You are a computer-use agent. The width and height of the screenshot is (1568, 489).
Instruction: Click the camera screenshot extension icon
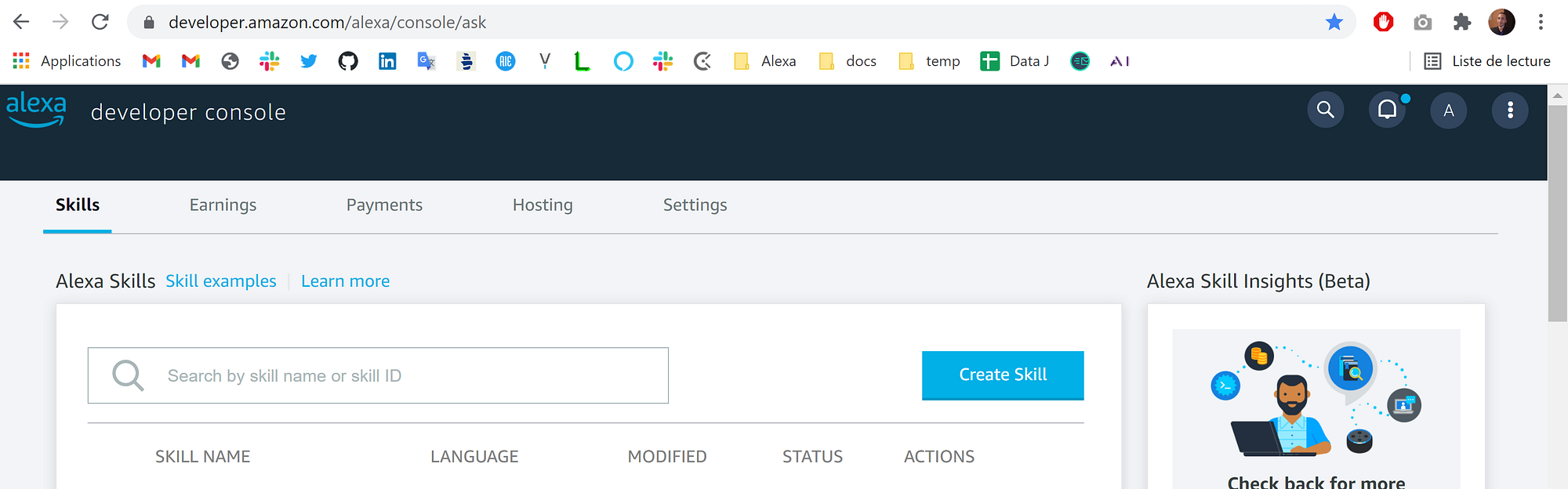[1423, 23]
